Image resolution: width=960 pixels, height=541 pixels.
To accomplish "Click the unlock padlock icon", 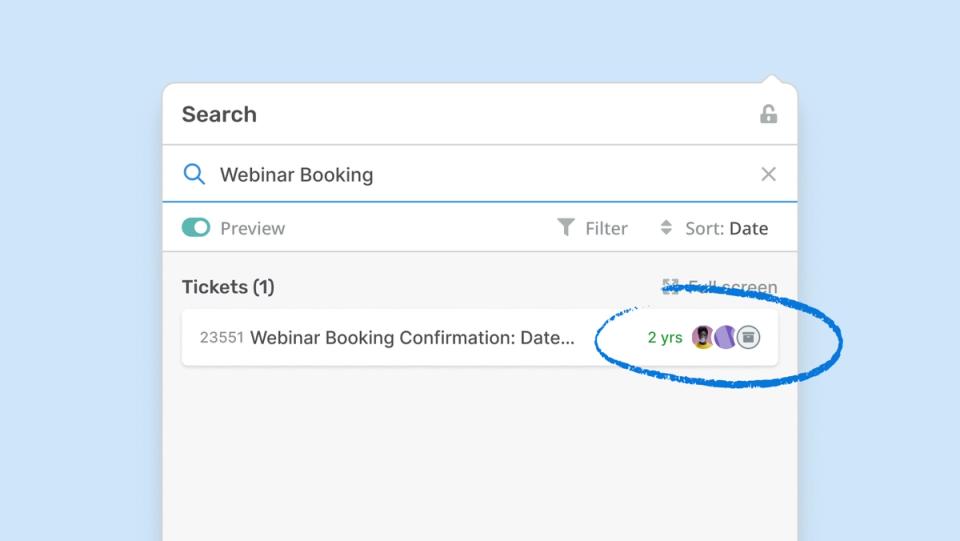I will [768, 114].
